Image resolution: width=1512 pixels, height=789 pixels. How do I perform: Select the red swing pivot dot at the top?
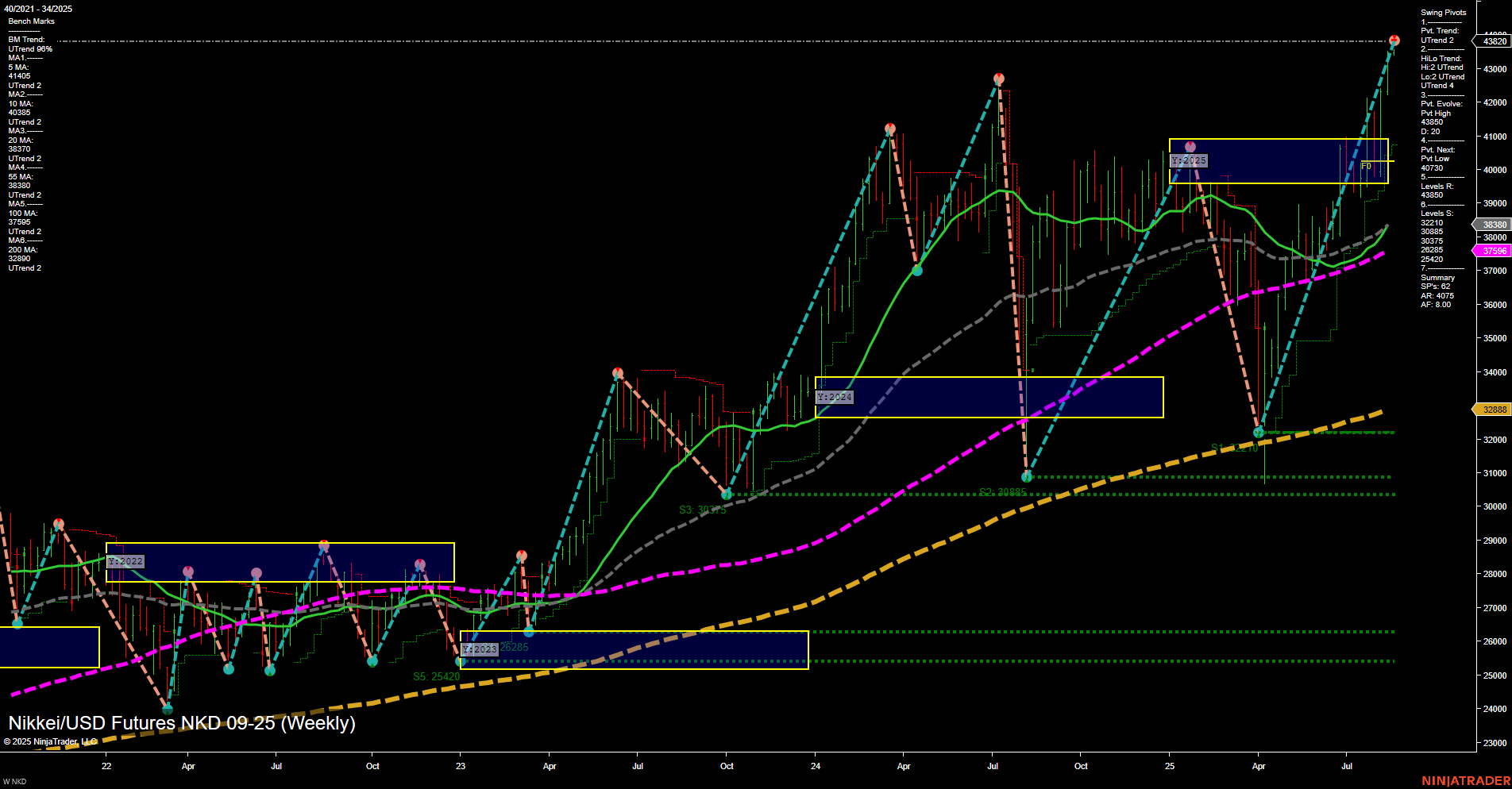[1393, 38]
